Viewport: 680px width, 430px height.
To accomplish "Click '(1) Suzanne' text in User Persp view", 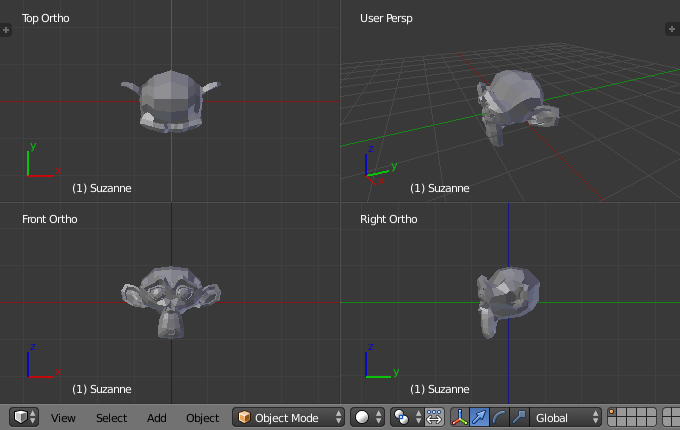I will click(x=440, y=188).
